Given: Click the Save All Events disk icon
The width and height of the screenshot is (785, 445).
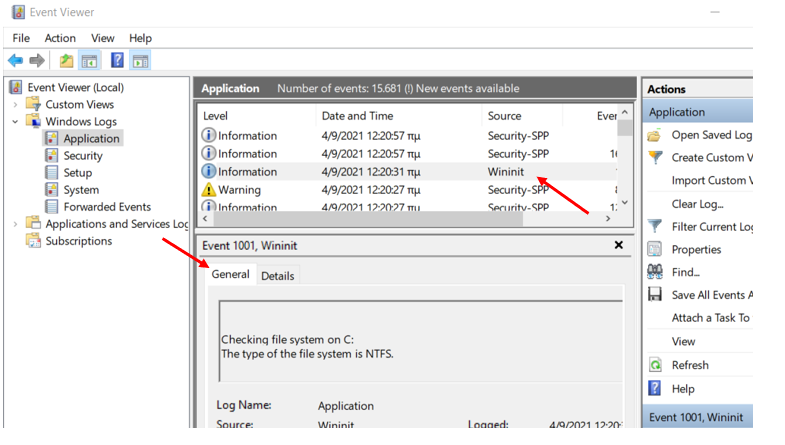Looking at the screenshot, I should 655,295.
